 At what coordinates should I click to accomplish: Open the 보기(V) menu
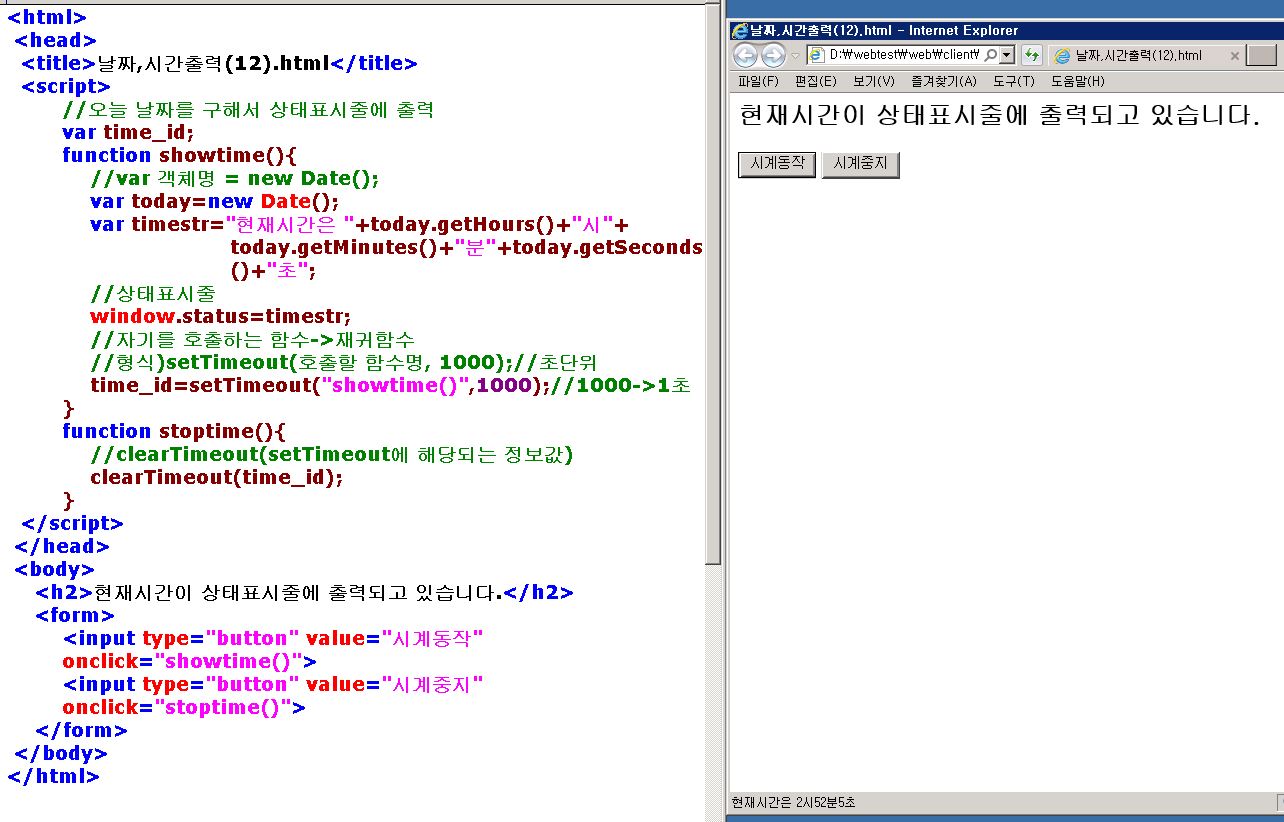[x=874, y=81]
